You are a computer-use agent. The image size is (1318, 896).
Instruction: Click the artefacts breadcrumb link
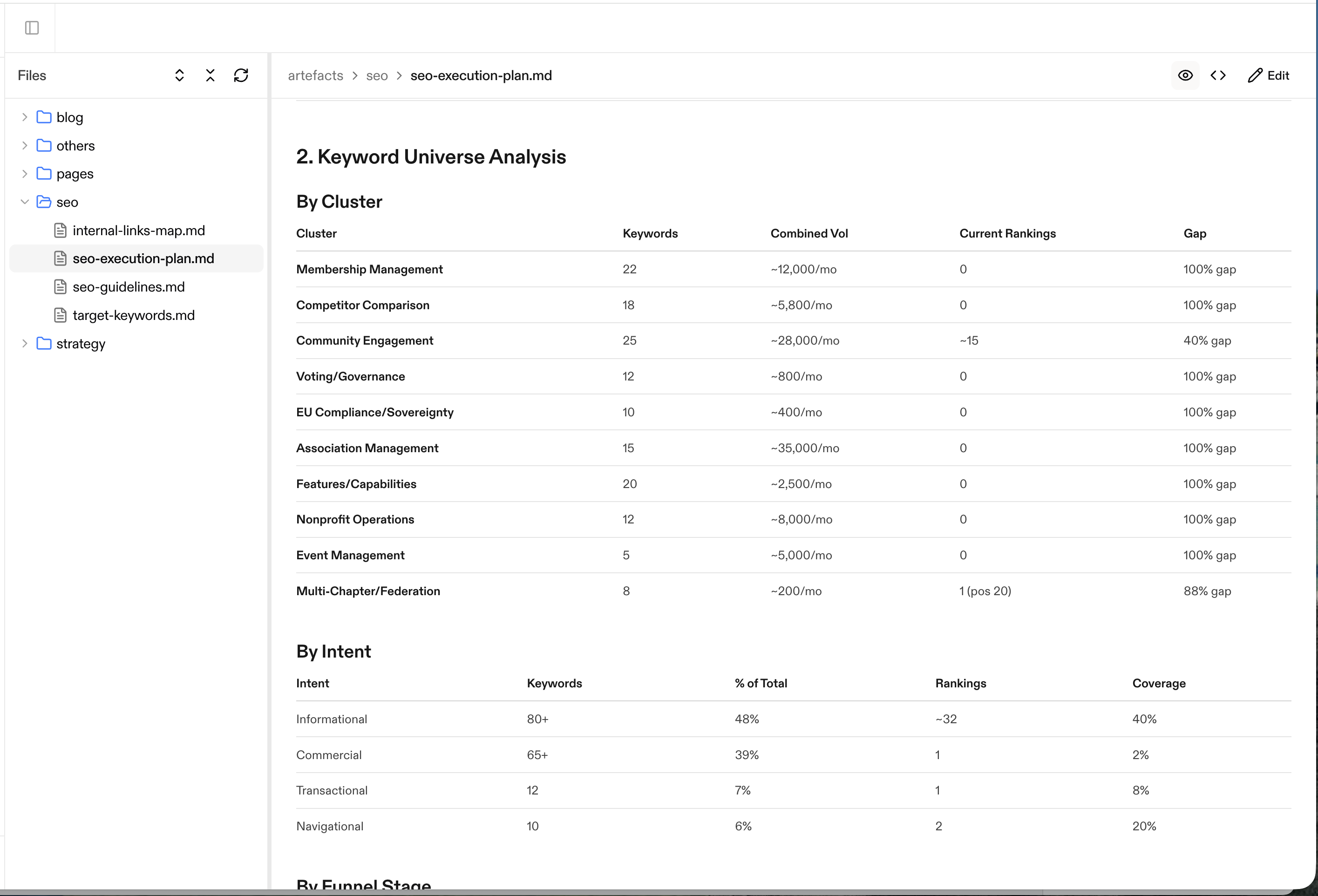coord(315,75)
